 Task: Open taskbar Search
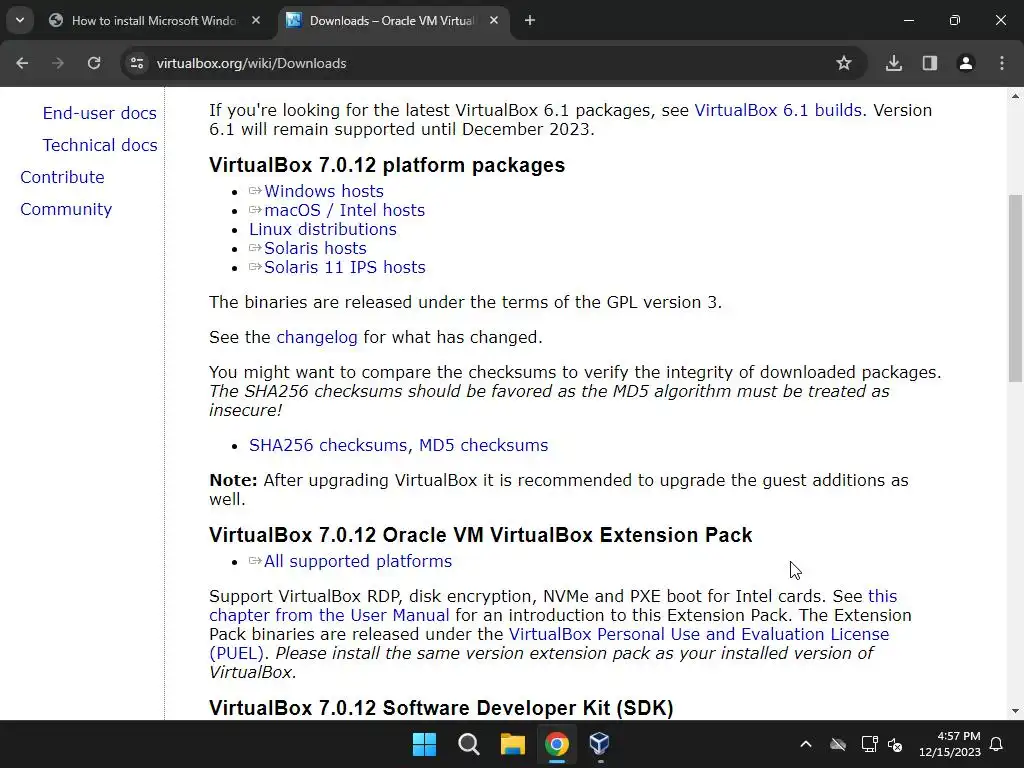tap(468, 744)
